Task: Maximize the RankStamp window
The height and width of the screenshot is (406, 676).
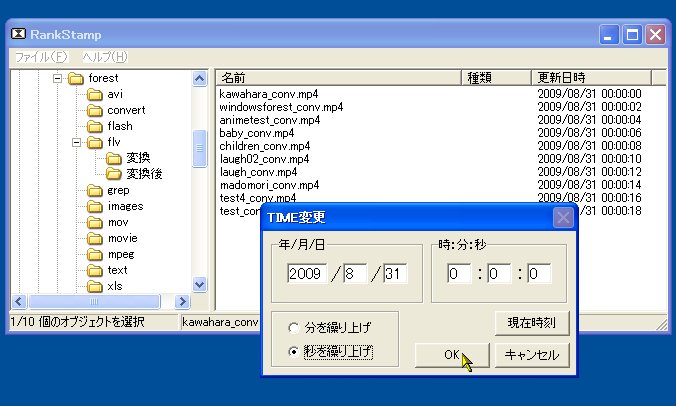Action: 632,34
